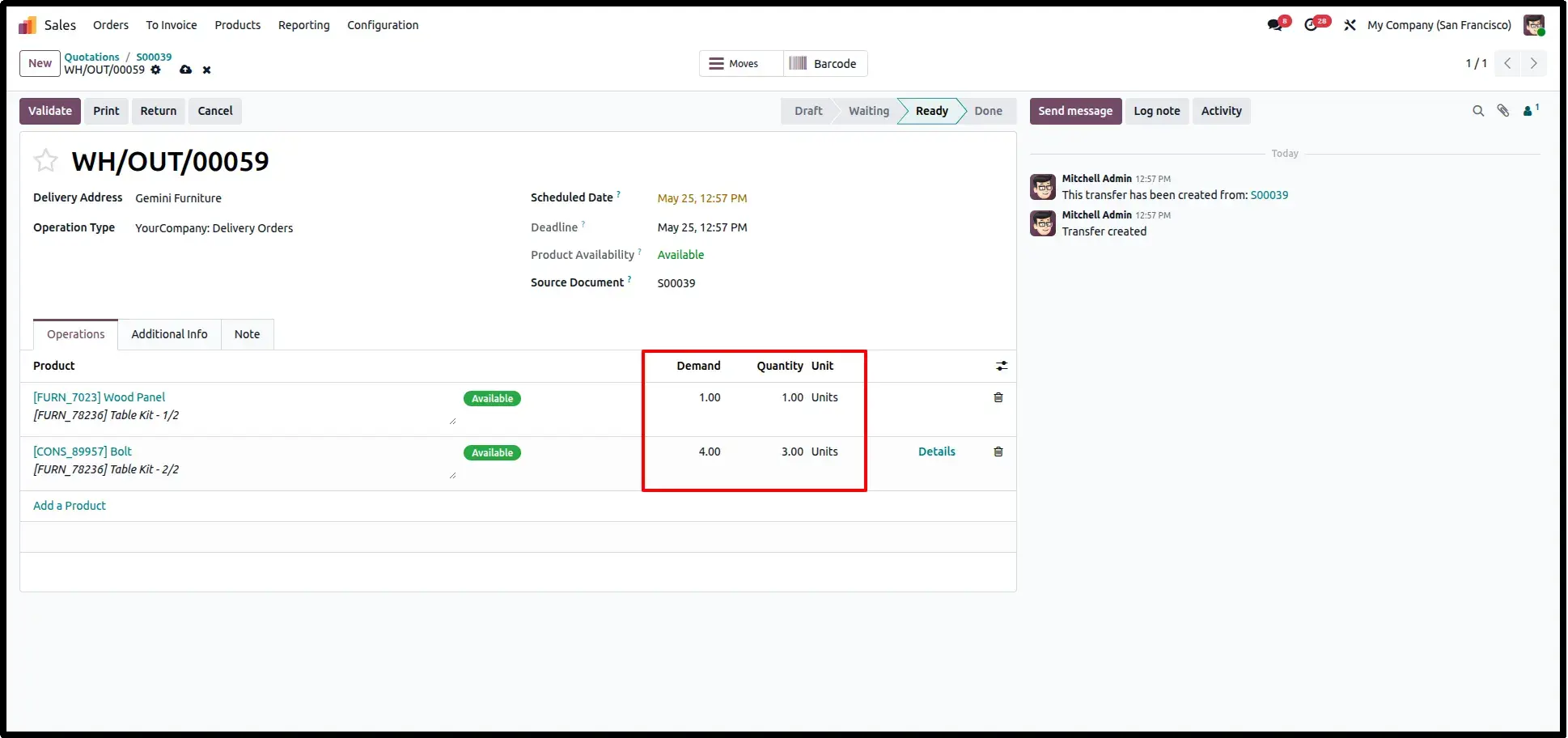The height and width of the screenshot is (738, 1568).
Task: Search messages in the chatter
Action: click(1478, 111)
